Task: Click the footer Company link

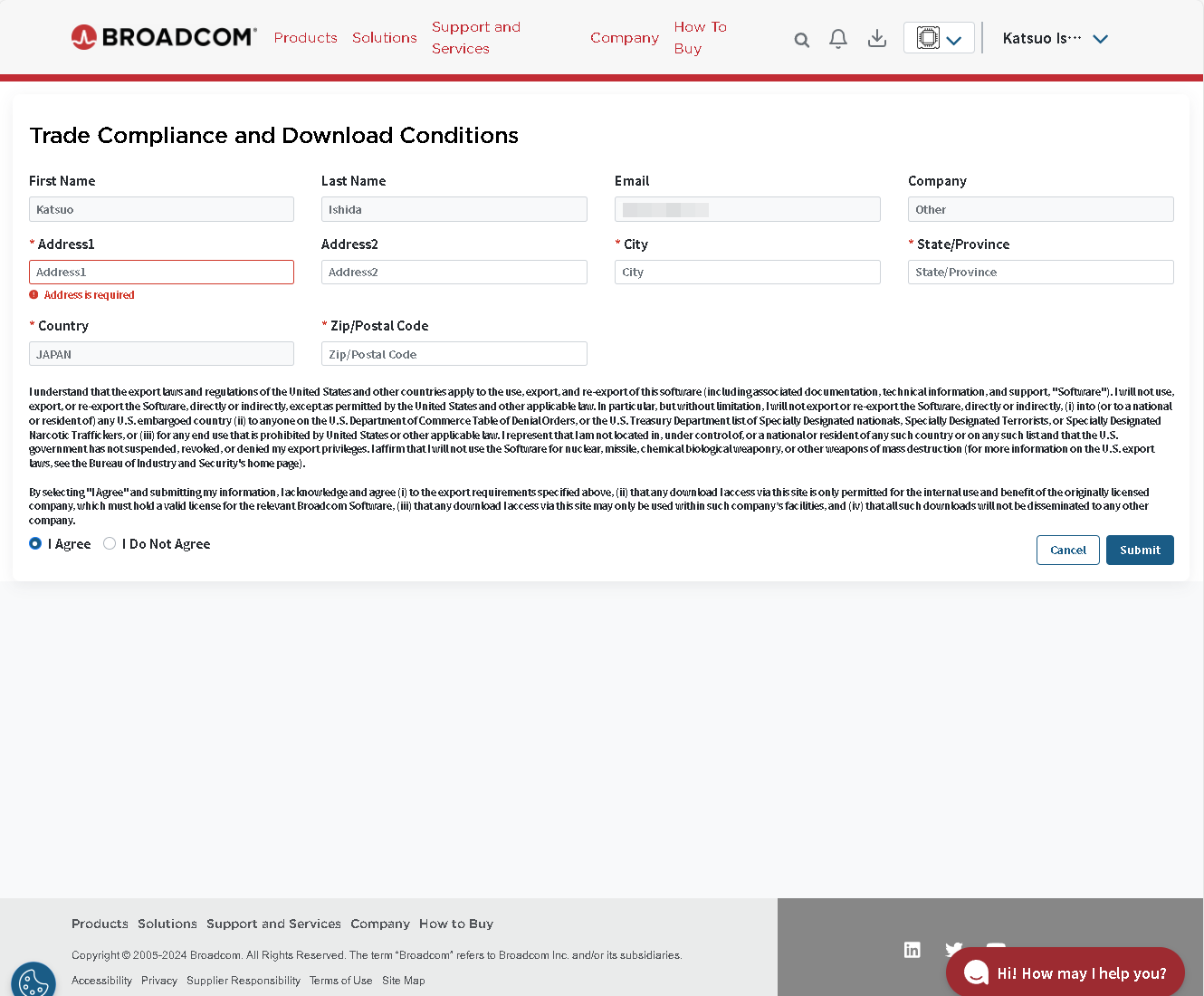Action: pyautogui.click(x=380, y=924)
